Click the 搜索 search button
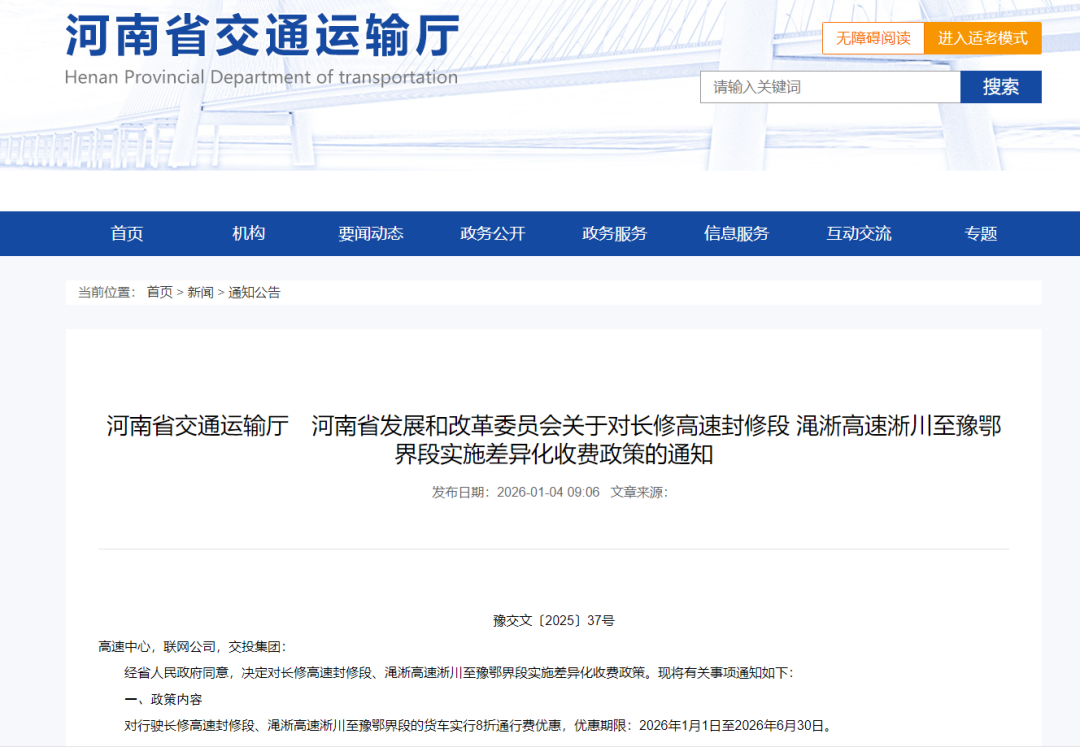The width and height of the screenshot is (1080, 747). pyautogui.click(x=999, y=87)
